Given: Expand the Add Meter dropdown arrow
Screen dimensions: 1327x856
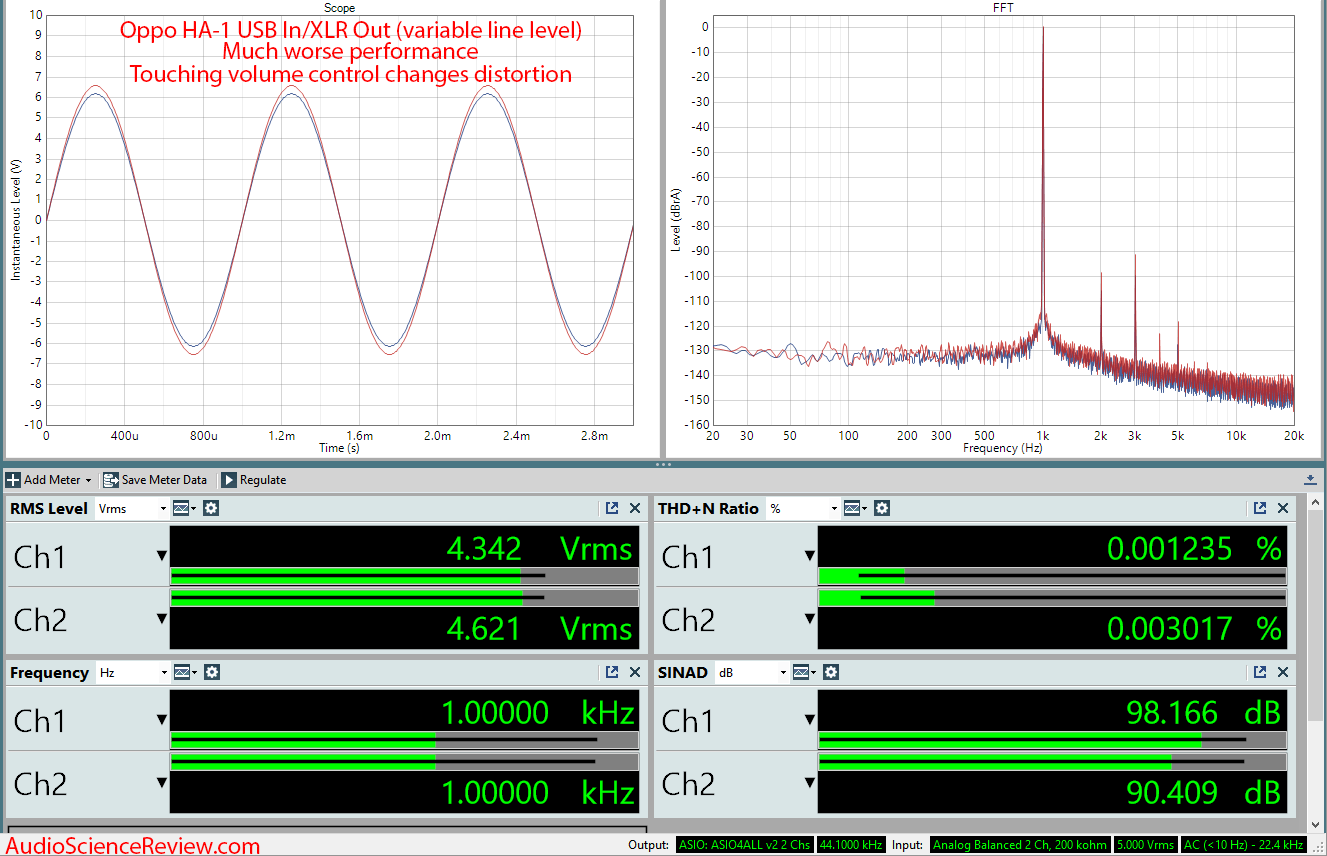Looking at the screenshot, I should pos(88,481).
